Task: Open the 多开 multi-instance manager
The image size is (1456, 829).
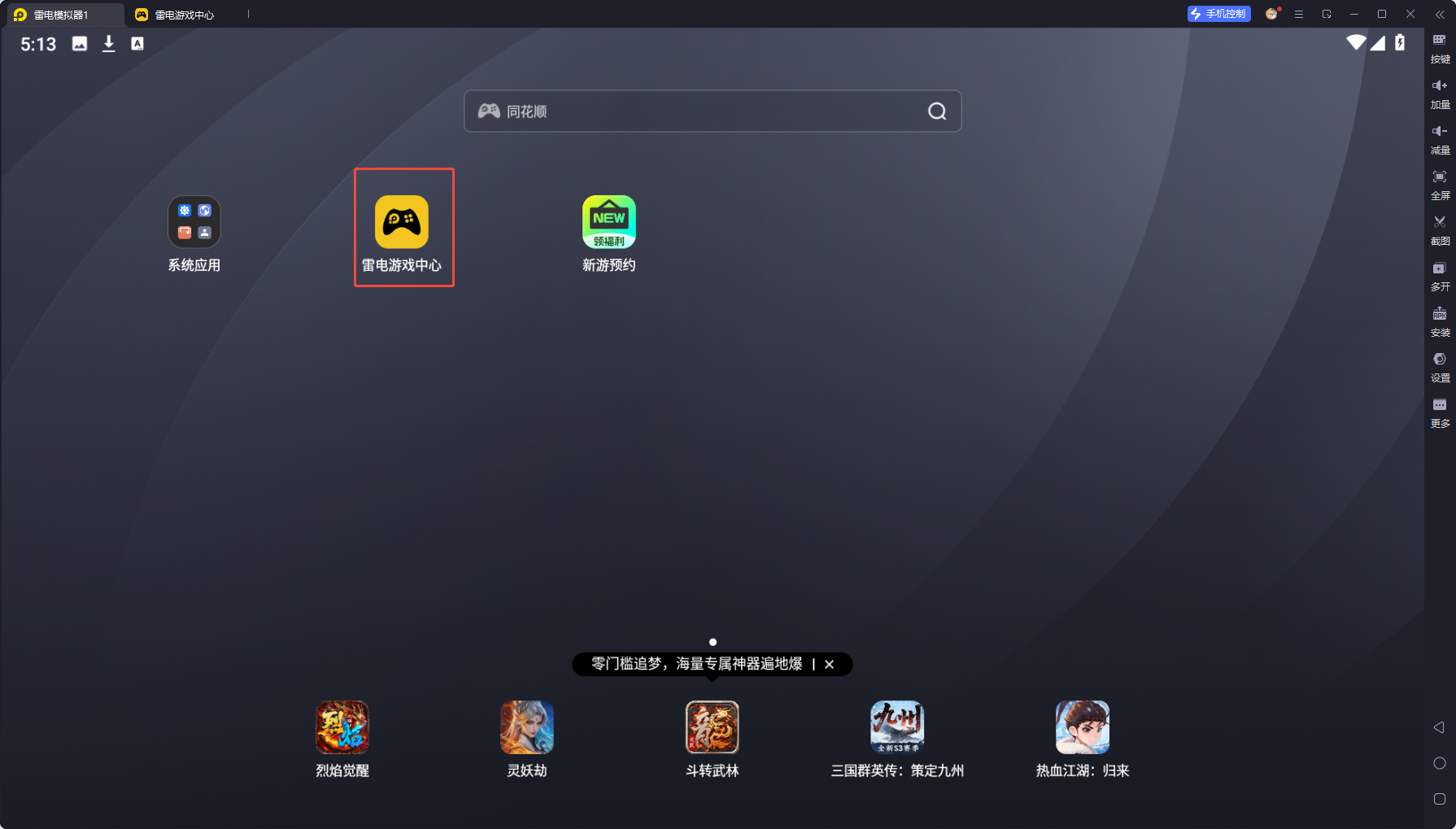Action: click(1440, 277)
